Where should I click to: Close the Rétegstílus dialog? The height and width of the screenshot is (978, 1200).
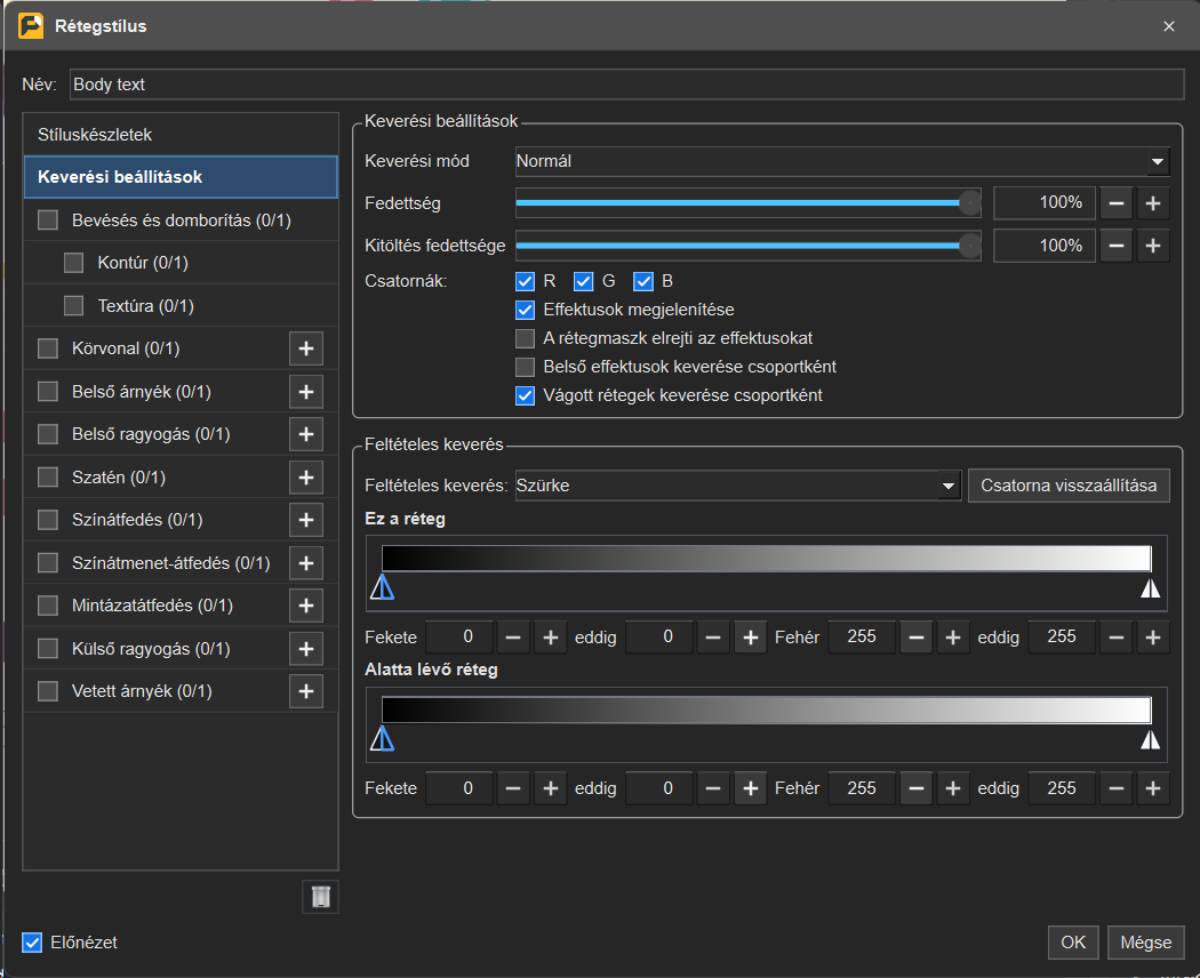[1169, 27]
